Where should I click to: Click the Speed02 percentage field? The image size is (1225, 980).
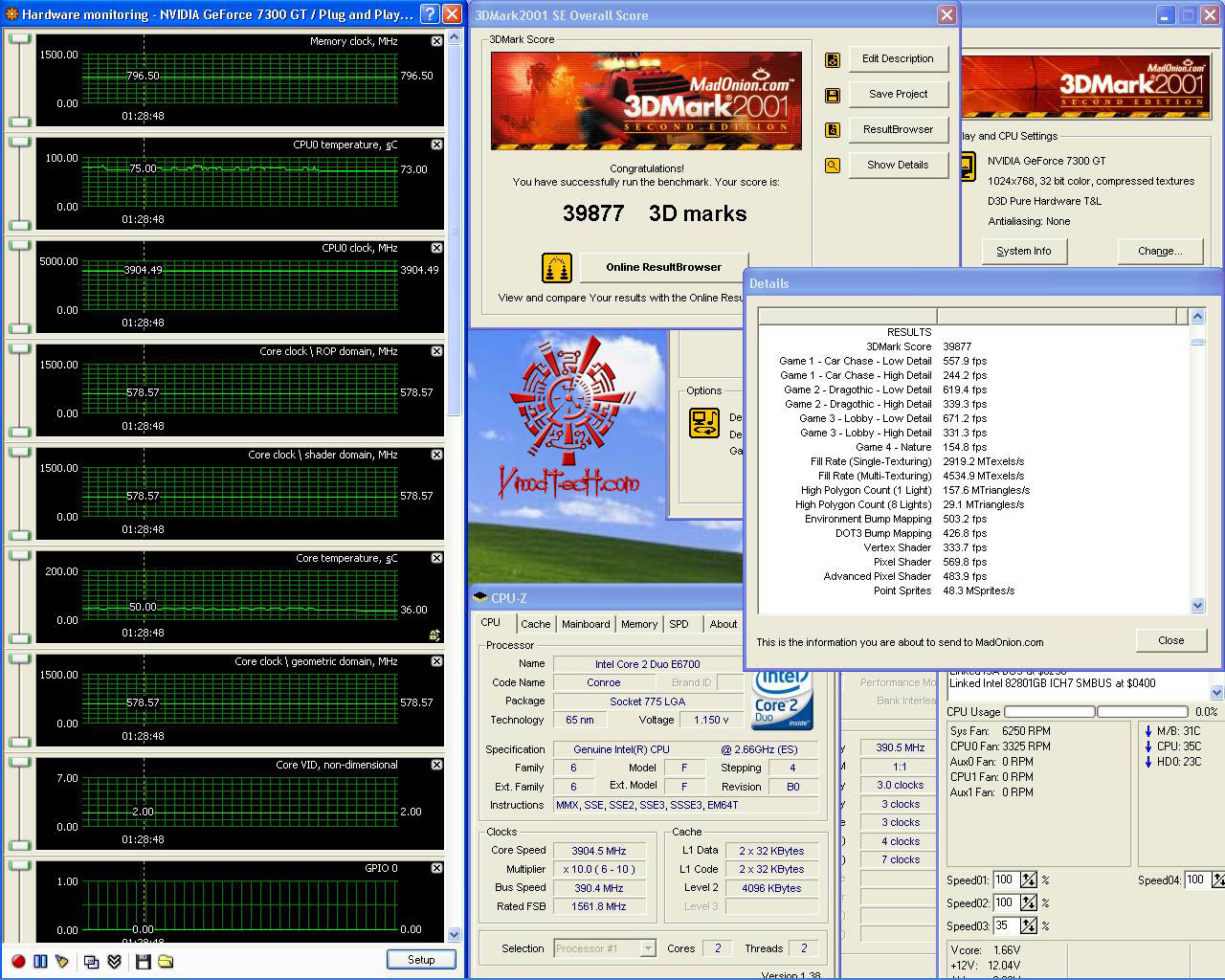1006,903
